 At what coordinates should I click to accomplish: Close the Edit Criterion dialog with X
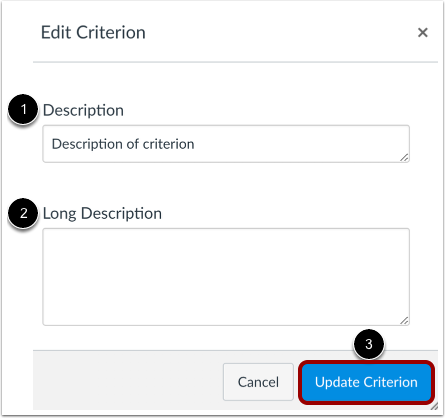coord(423,32)
